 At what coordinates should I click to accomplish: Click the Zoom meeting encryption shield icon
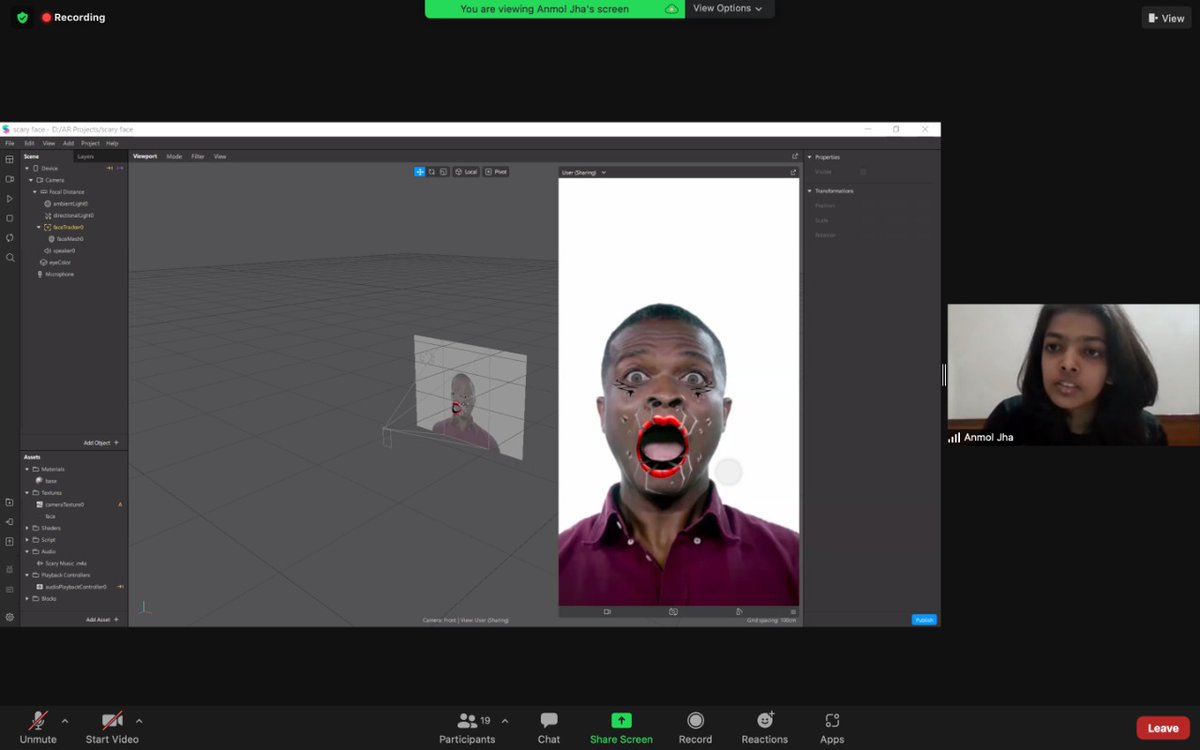22,17
